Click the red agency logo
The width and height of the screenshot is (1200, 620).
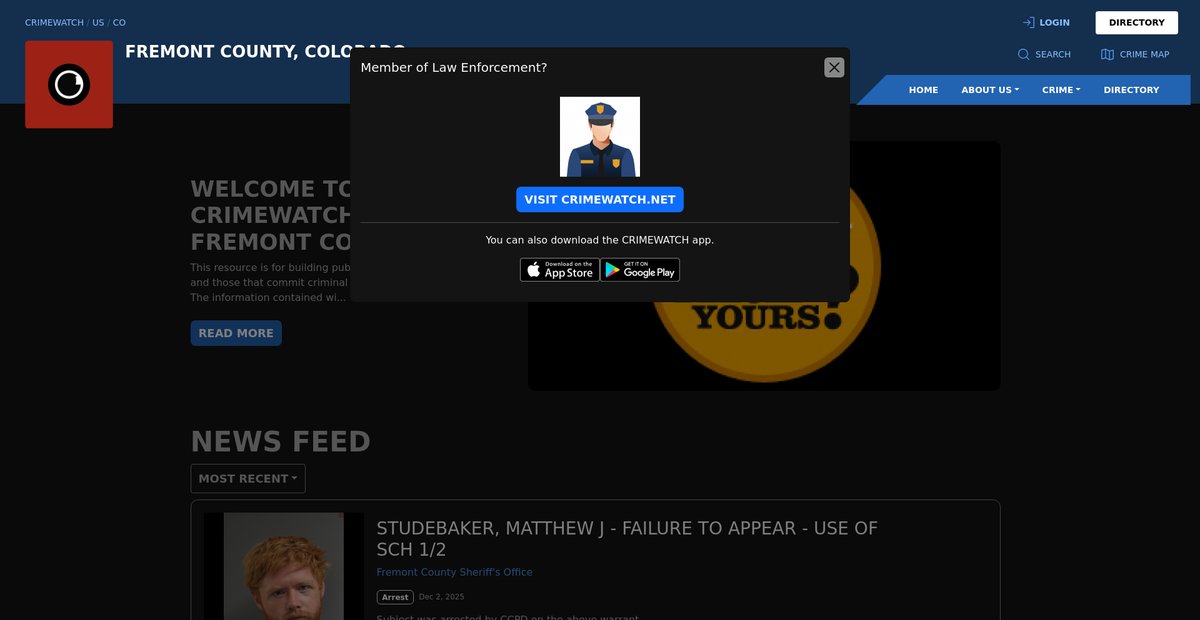point(69,84)
